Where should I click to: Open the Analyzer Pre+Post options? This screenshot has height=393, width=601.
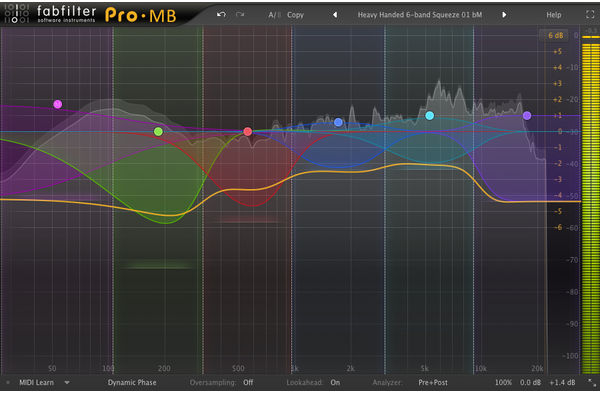click(x=433, y=382)
